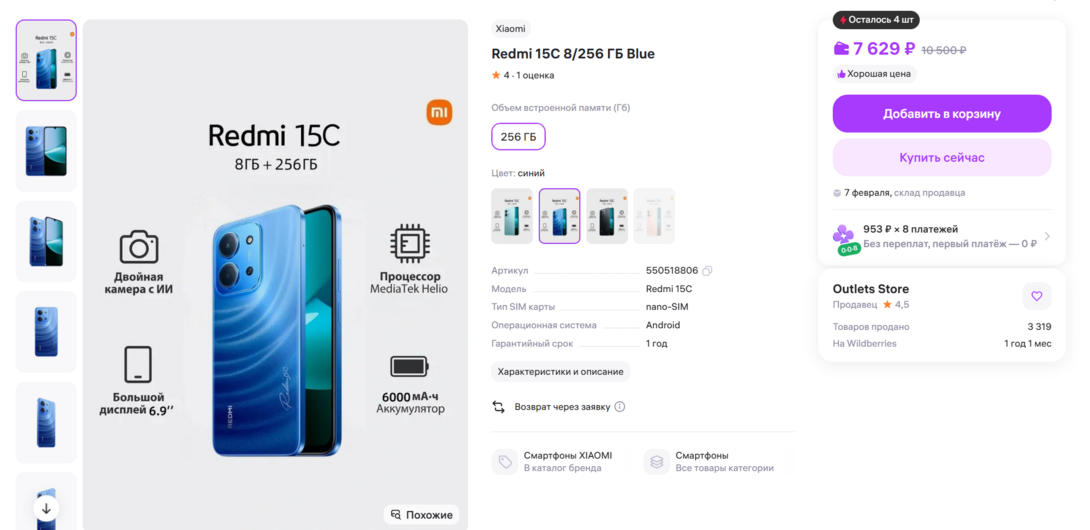
Task: Add the phone to cart
Action: coord(941,114)
